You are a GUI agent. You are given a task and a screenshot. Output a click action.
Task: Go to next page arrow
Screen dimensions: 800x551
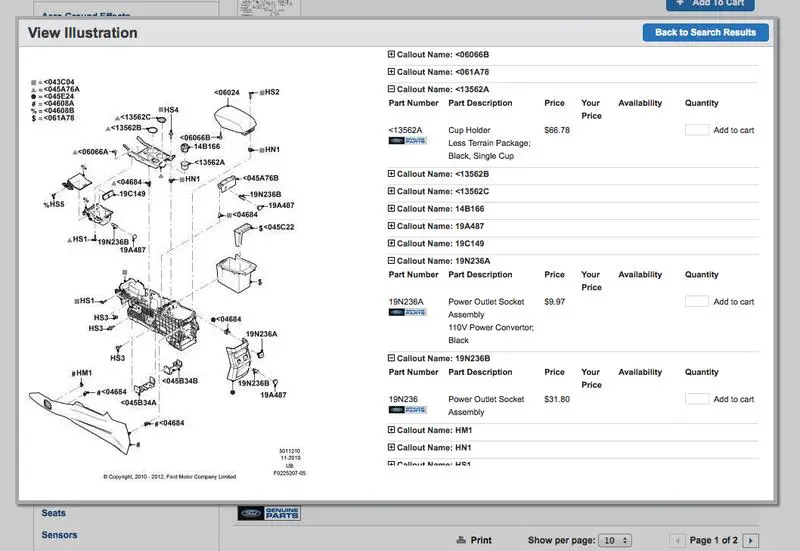click(751, 540)
